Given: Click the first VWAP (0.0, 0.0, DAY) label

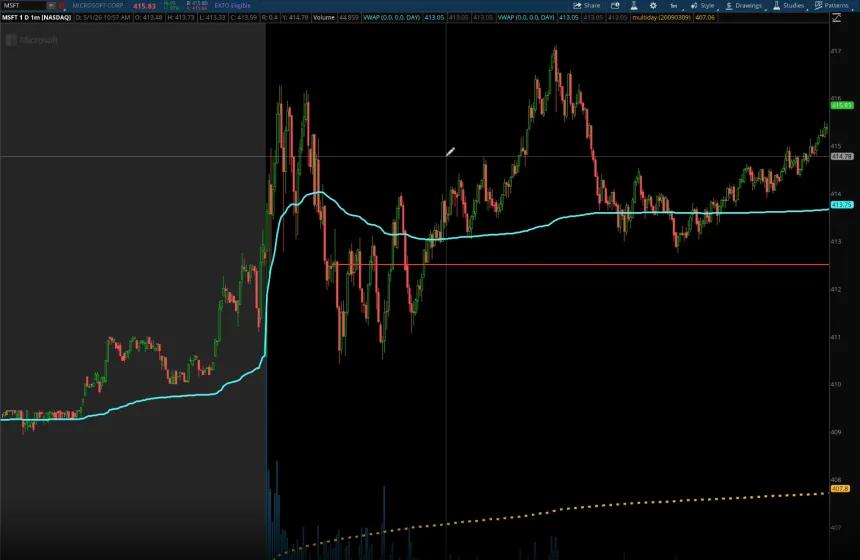Looking at the screenshot, I should pos(392,18).
